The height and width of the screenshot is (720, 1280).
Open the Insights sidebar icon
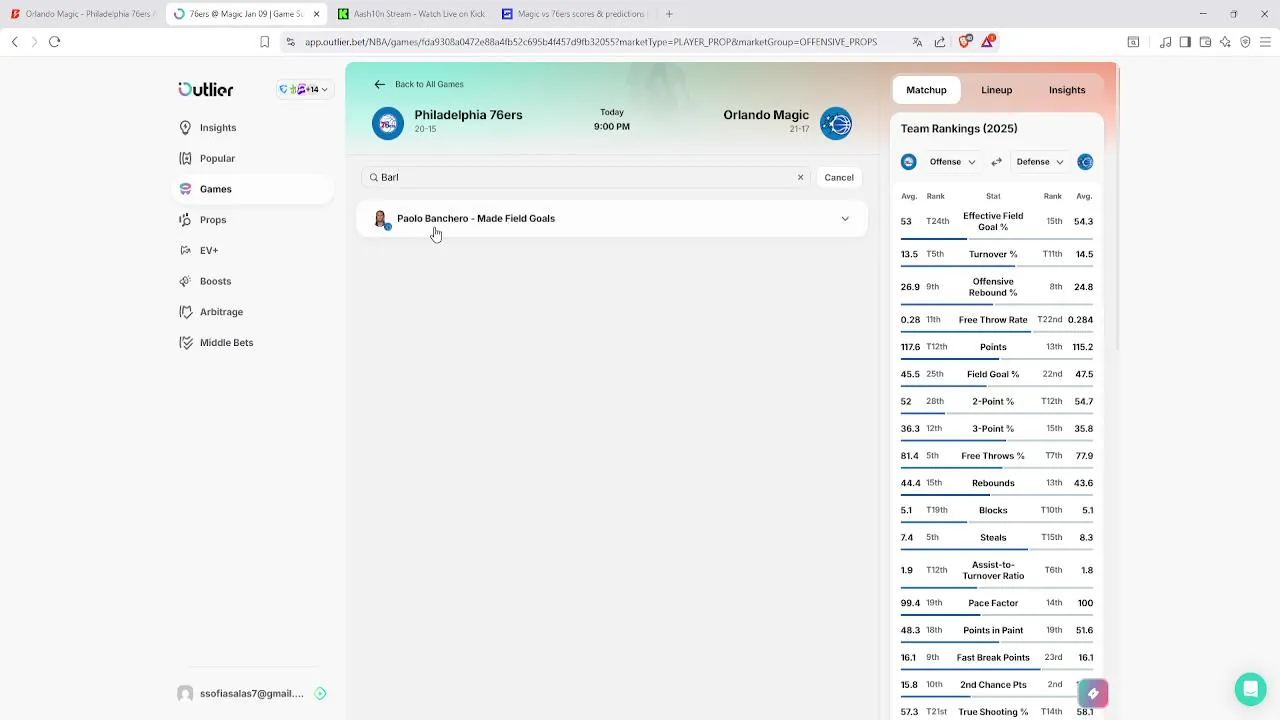point(185,128)
